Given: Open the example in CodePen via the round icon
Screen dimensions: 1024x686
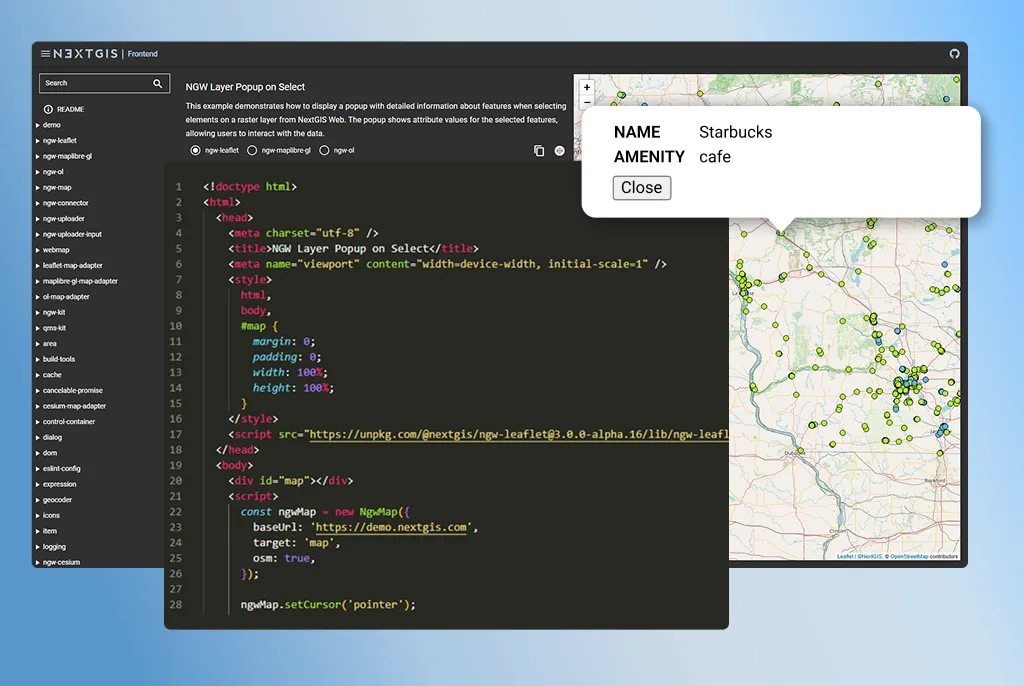Looking at the screenshot, I should (560, 151).
